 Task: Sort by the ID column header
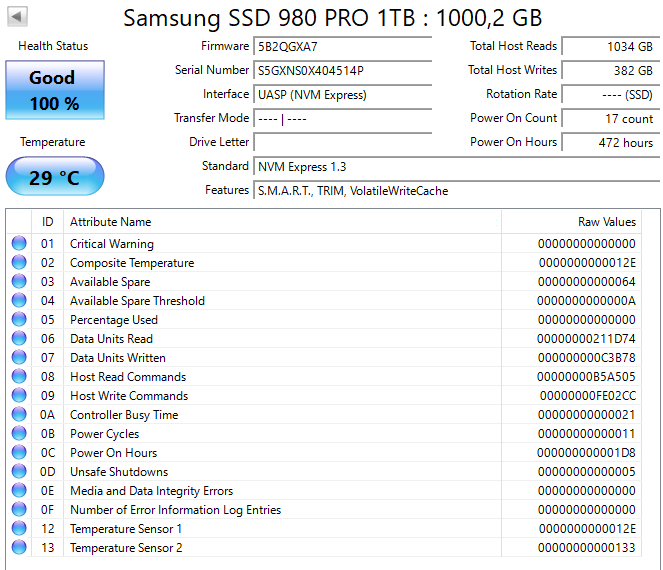(47, 222)
